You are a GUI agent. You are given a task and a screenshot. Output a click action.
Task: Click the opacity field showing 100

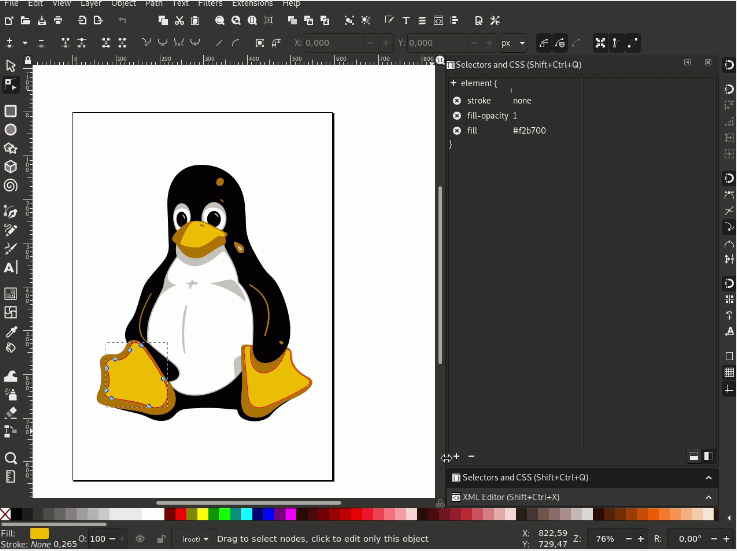pos(97,539)
